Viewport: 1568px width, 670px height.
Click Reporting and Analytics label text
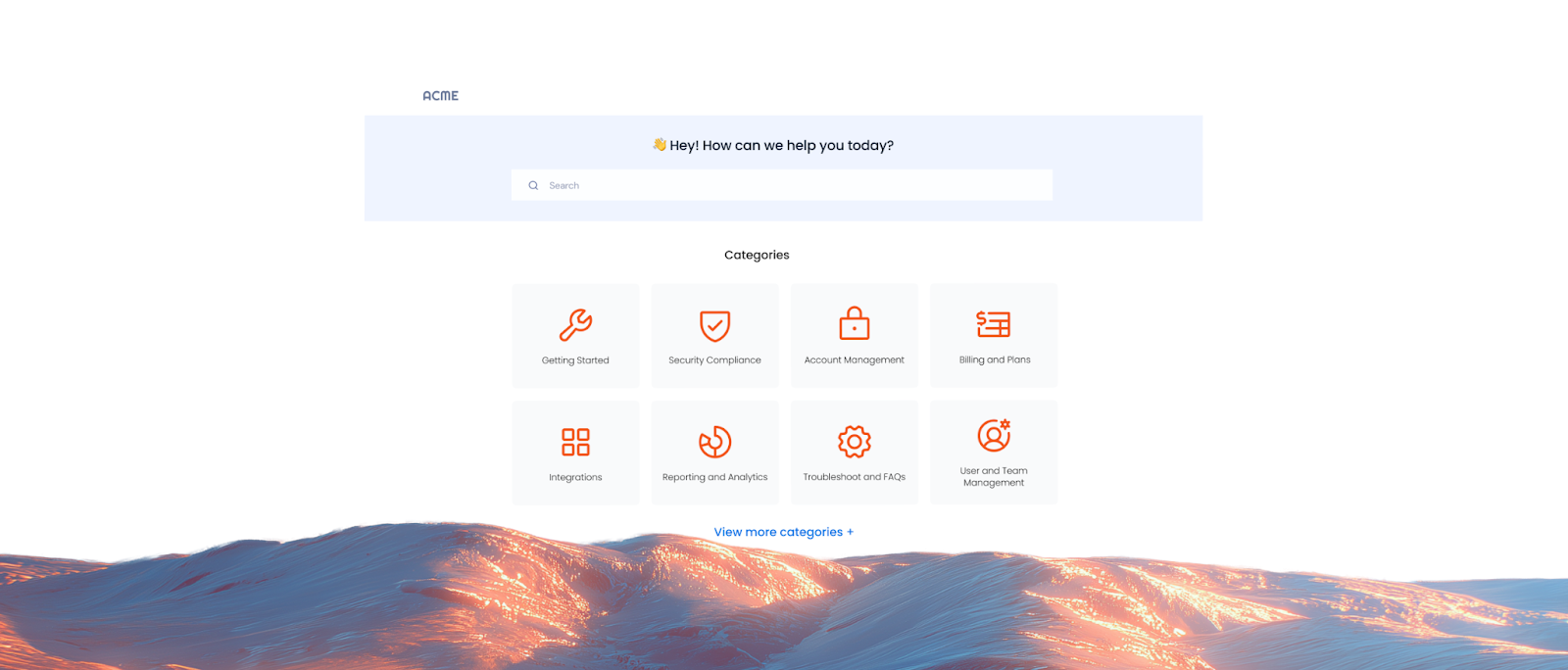[x=714, y=477]
